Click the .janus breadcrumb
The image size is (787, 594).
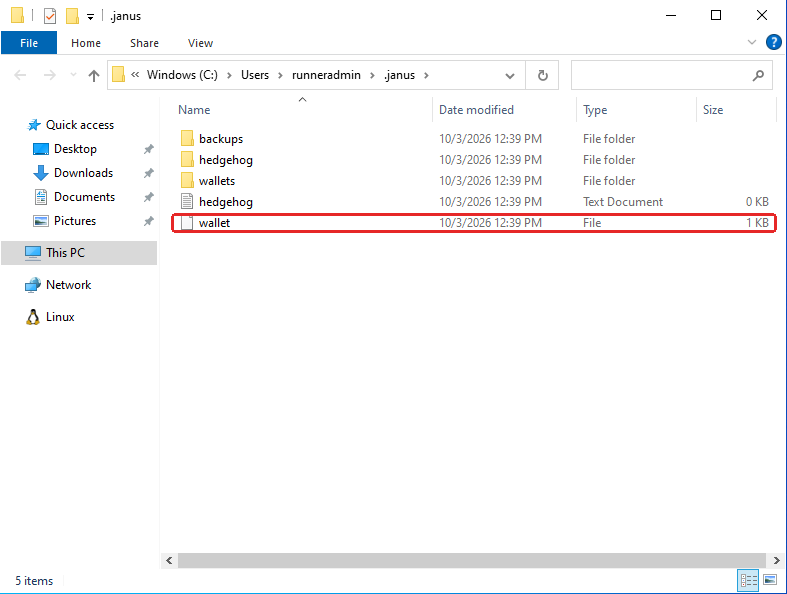point(400,75)
